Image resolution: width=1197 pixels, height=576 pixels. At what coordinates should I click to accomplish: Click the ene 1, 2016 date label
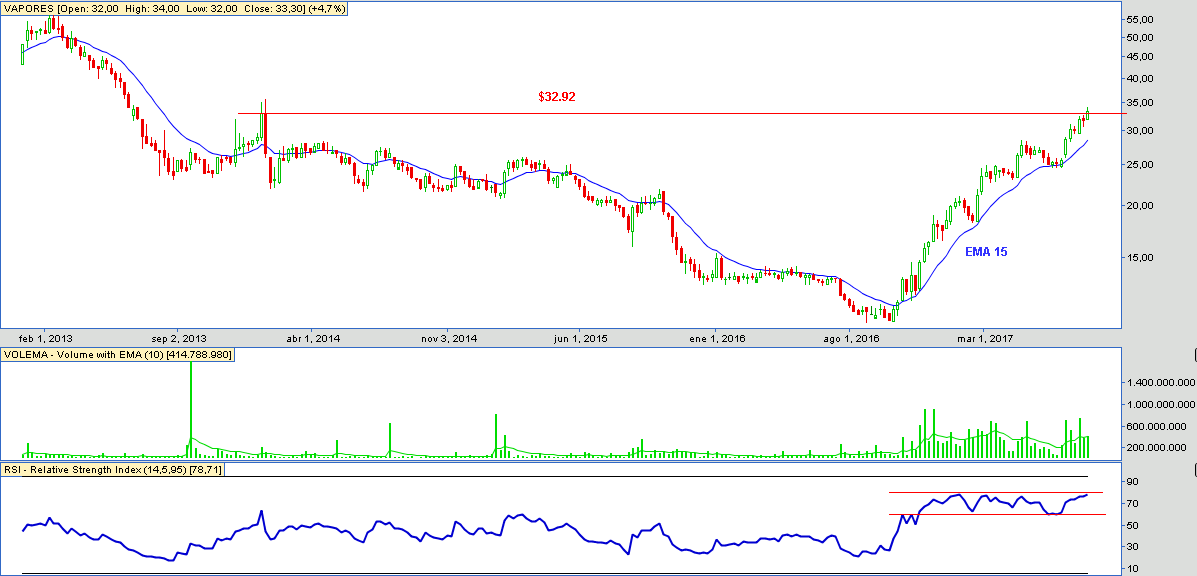tap(718, 337)
